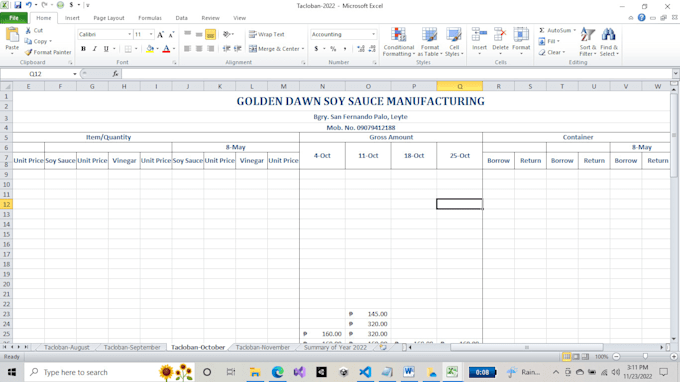The image size is (680, 382).
Task: Toggle Bold formatting
Action: point(83,49)
